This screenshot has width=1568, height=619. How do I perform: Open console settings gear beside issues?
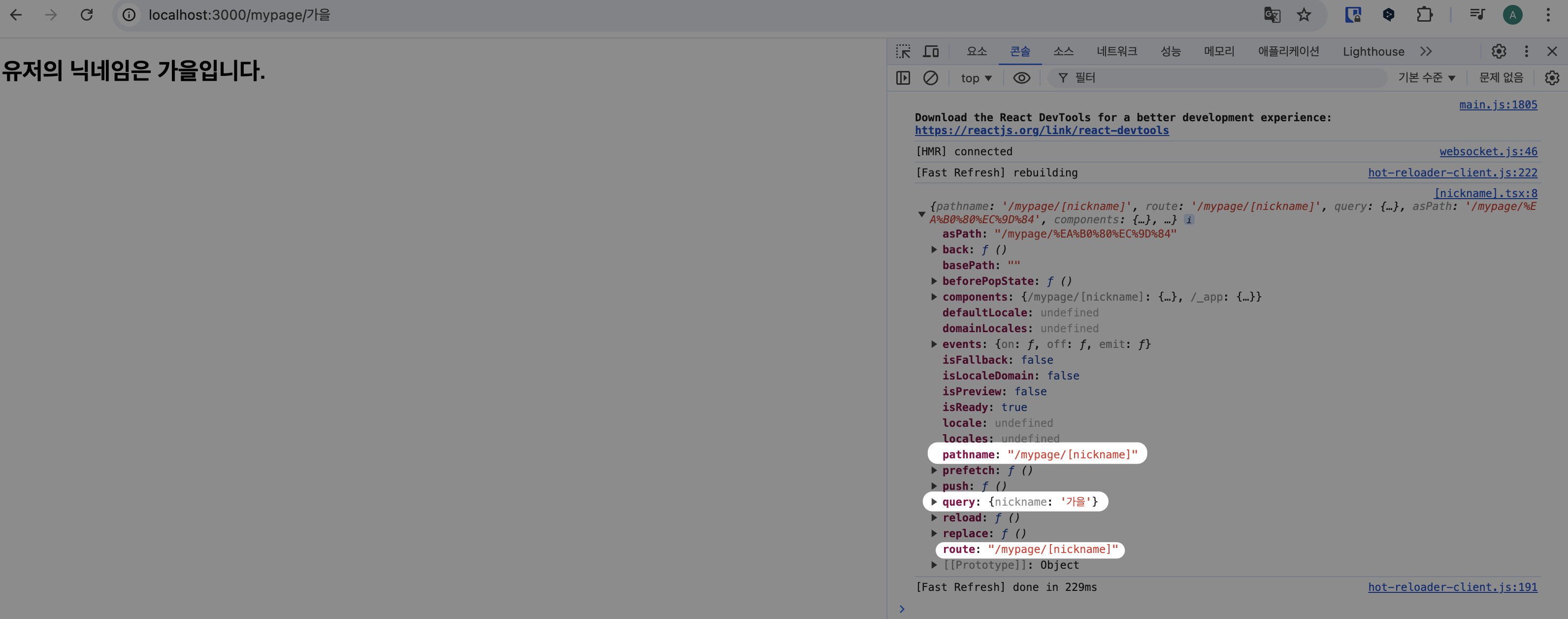(1552, 78)
